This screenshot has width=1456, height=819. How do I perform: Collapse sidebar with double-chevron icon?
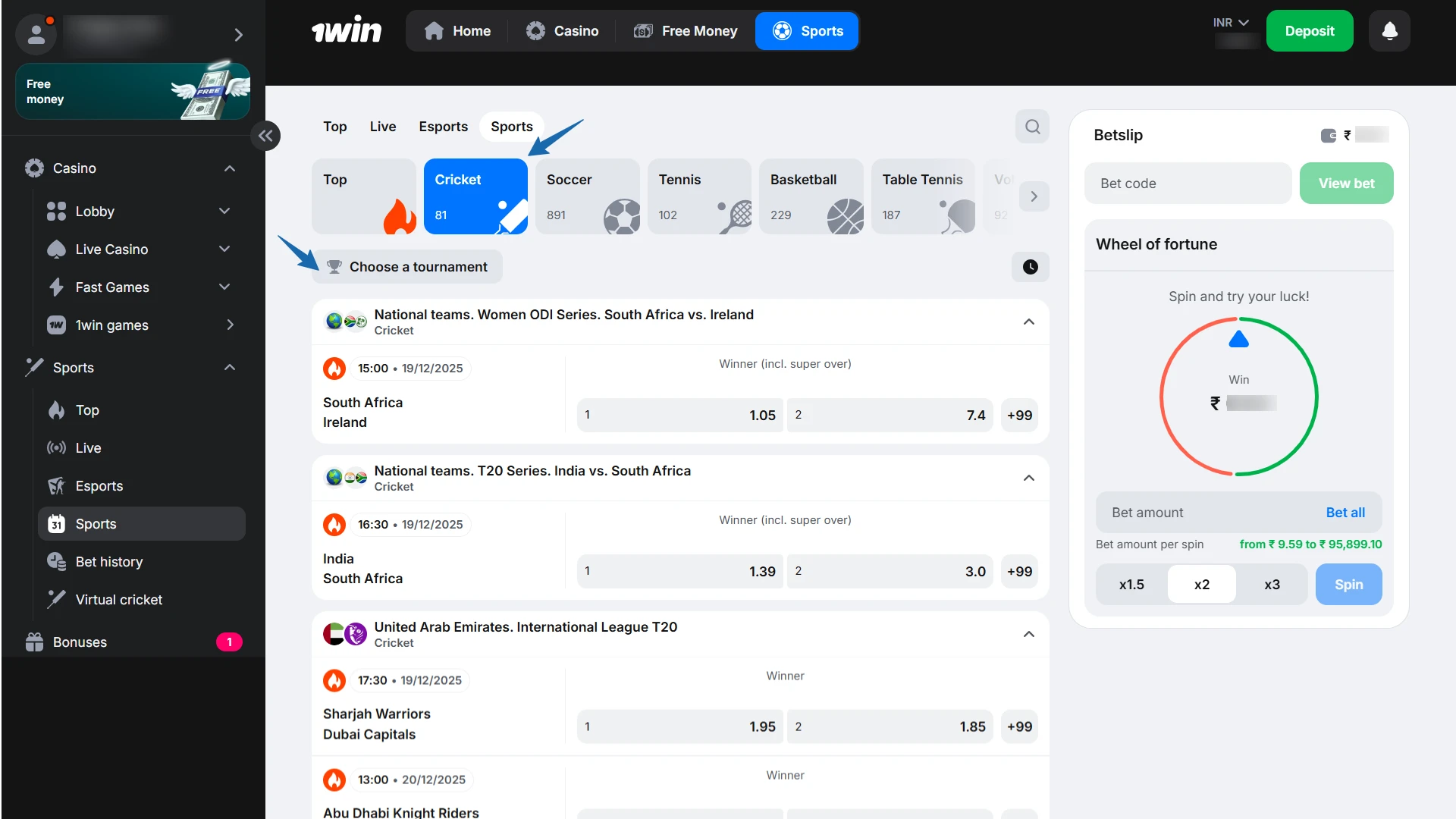coord(265,136)
